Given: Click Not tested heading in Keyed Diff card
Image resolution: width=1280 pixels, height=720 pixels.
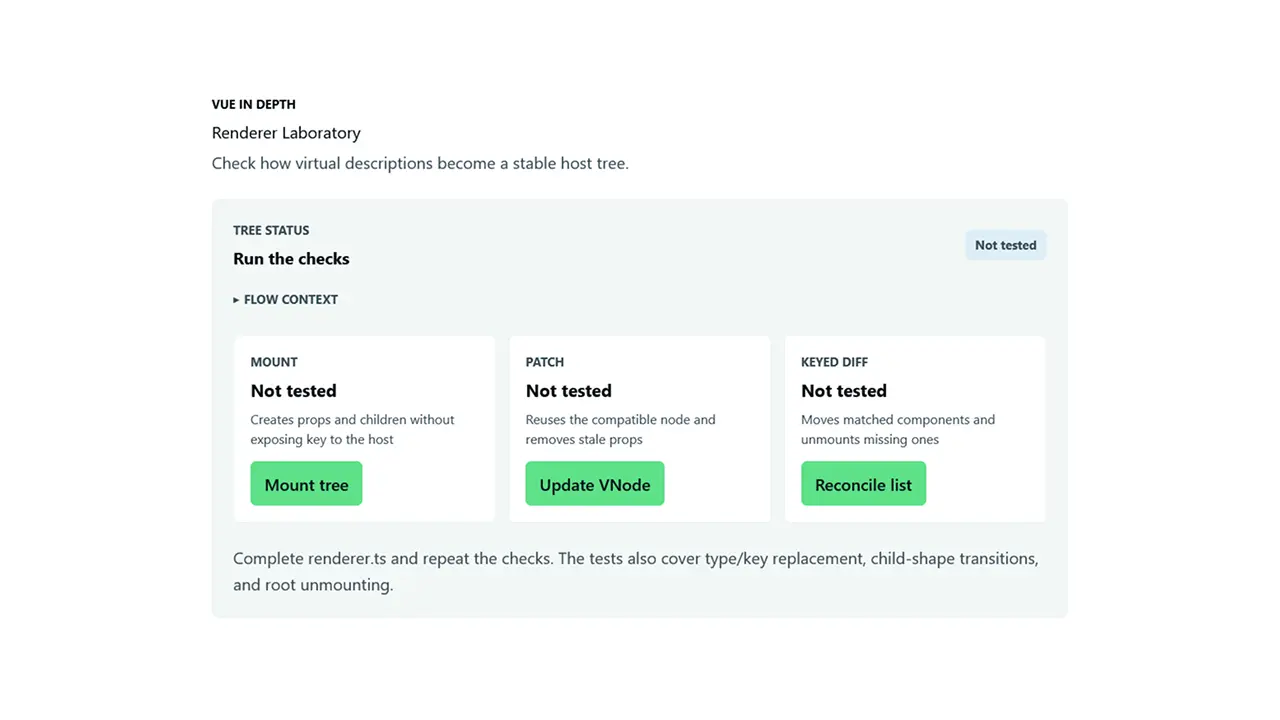Looking at the screenshot, I should click(844, 391).
